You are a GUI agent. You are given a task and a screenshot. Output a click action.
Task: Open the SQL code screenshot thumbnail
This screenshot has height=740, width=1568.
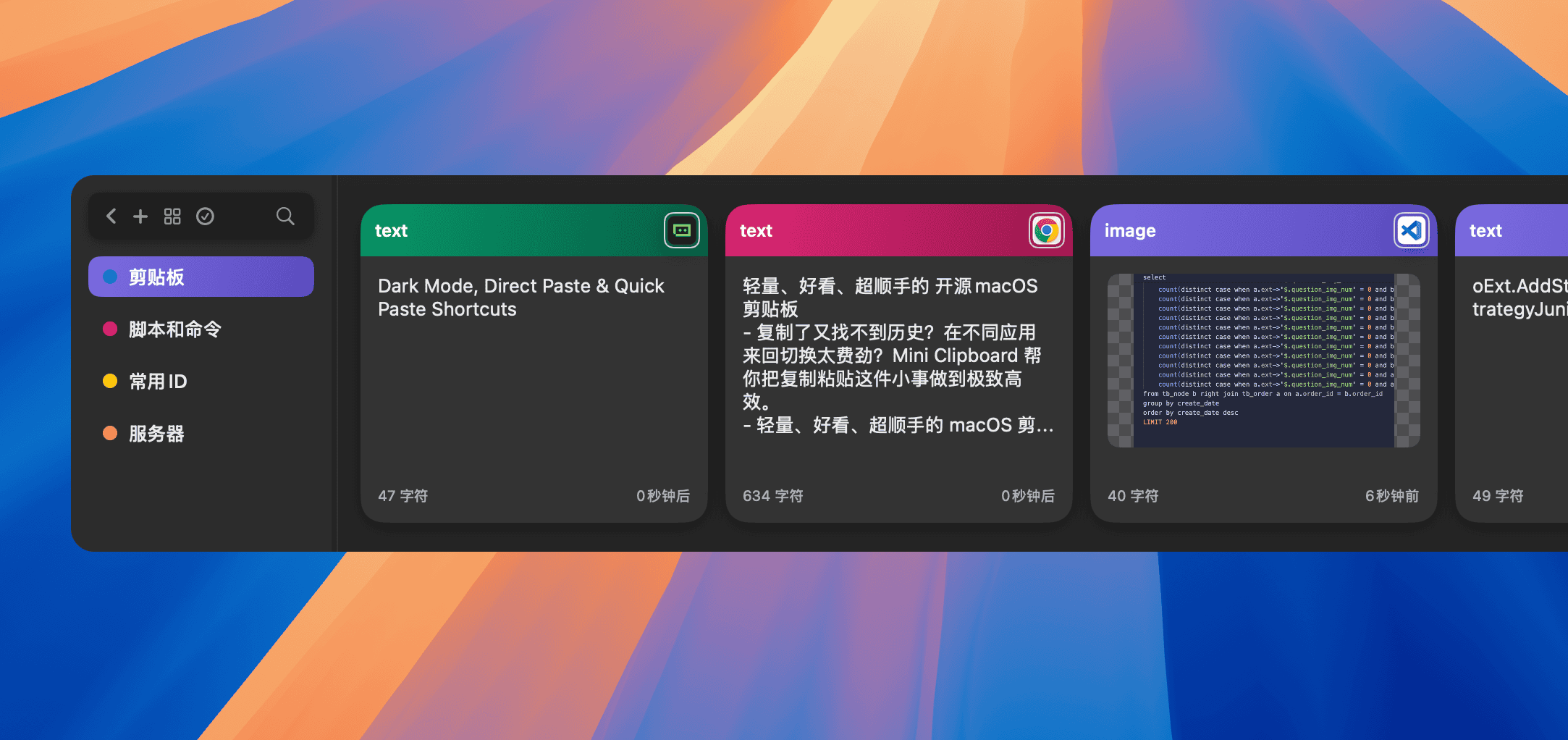(x=1263, y=360)
